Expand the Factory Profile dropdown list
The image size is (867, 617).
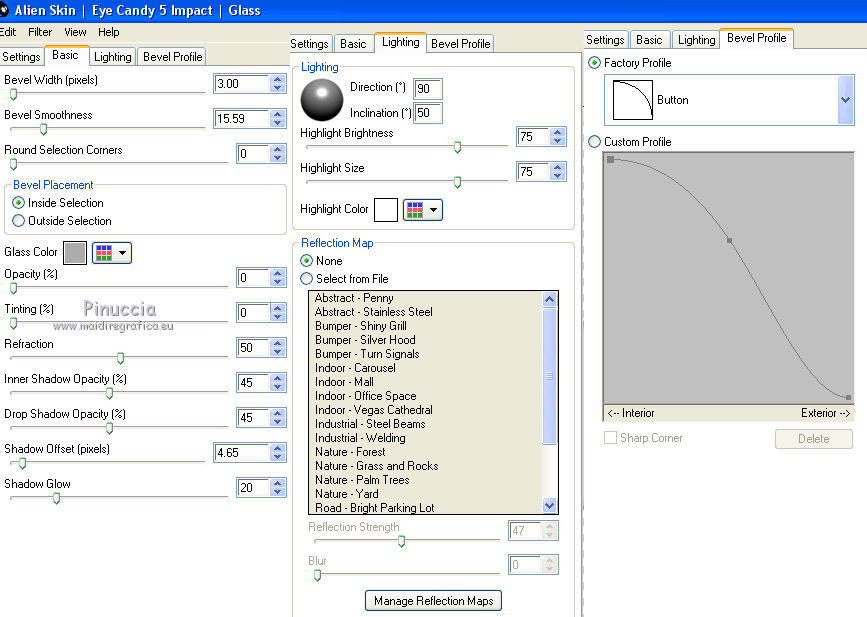[x=845, y=100]
